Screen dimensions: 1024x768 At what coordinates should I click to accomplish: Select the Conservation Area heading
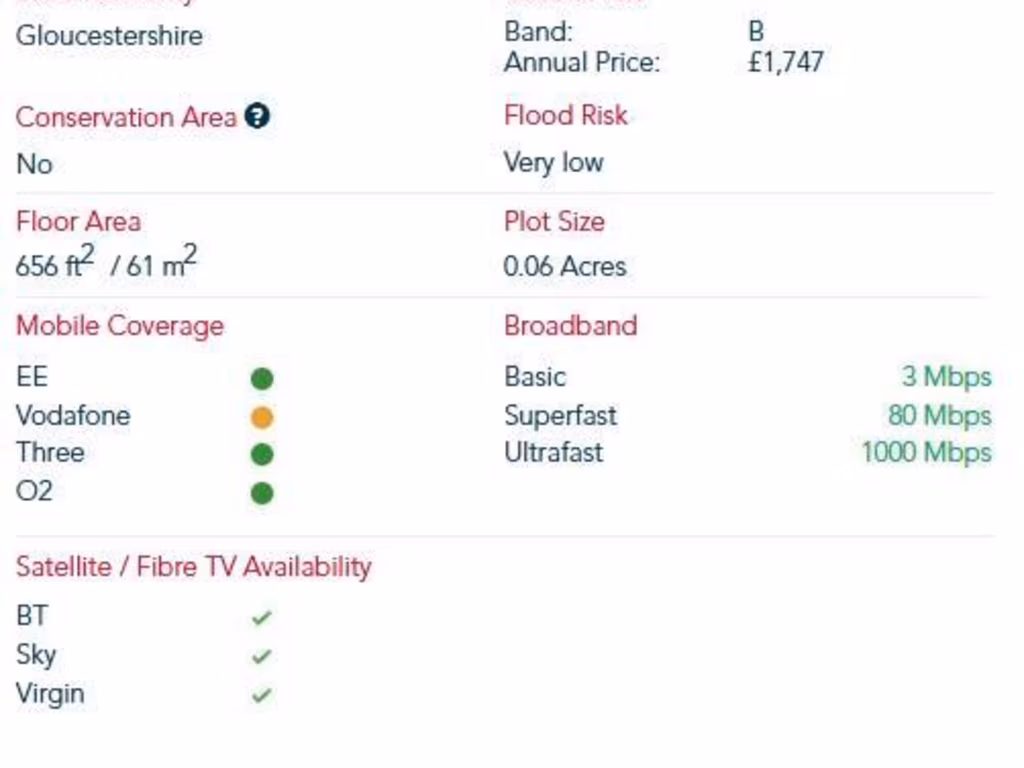pos(126,118)
